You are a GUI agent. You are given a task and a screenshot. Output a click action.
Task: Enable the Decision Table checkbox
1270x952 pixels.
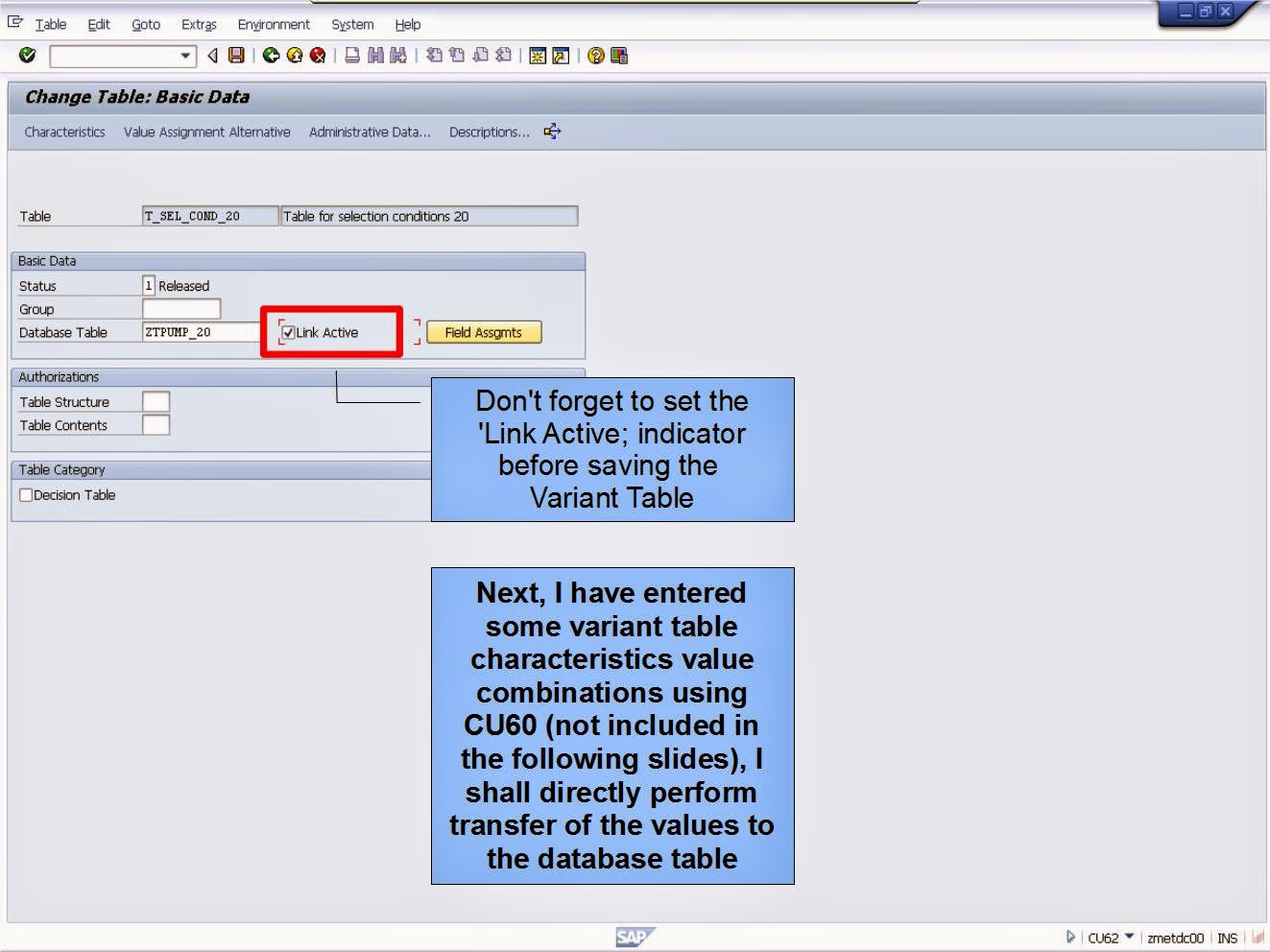click(x=26, y=495)
